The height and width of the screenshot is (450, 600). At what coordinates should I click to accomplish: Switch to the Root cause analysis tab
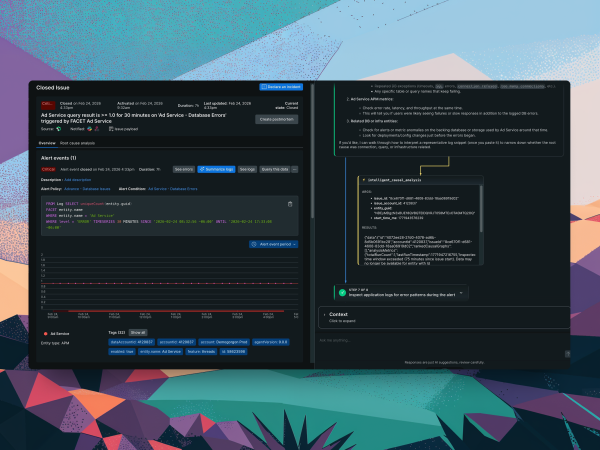pyautogui.click(x=77, y=143)
